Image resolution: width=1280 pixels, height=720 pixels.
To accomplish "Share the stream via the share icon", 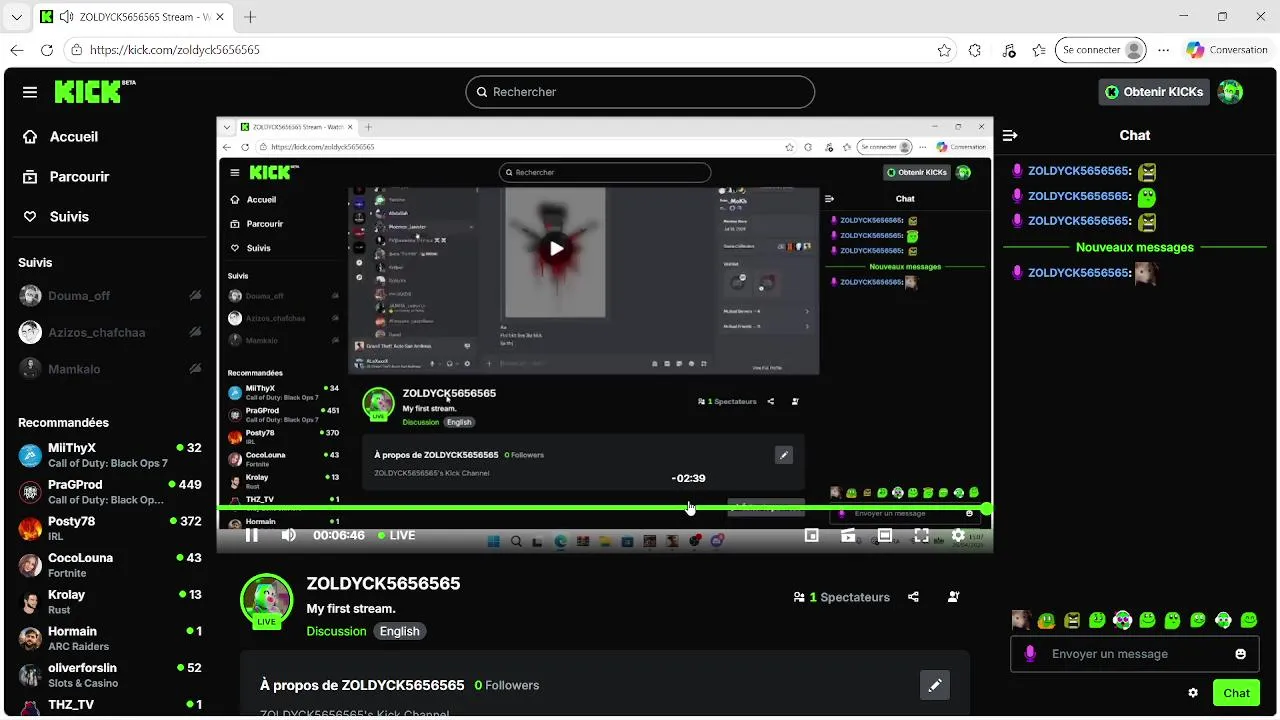I will tap(913, 597).
